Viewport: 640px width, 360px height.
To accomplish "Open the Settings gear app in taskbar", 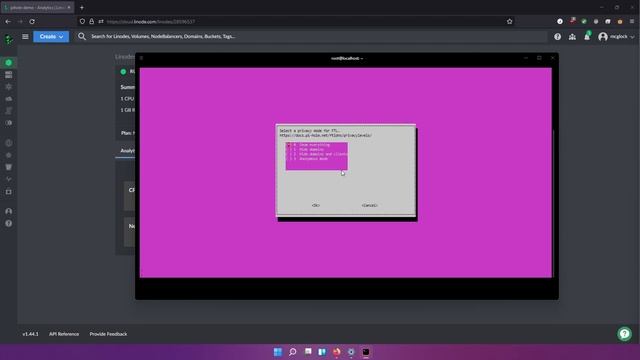I will pos(351,352).
